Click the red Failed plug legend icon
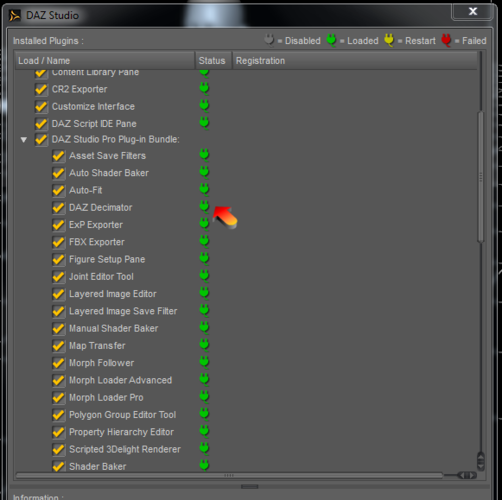 446,40
